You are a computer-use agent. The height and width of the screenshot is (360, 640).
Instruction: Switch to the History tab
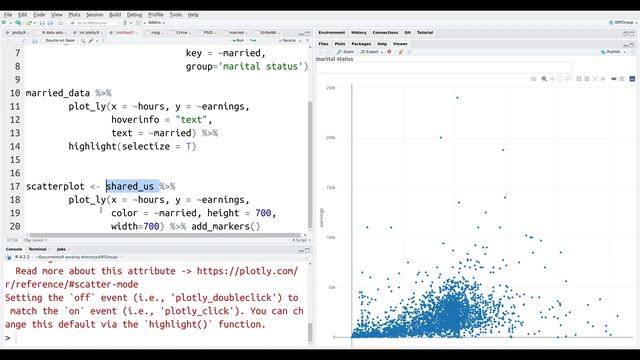click(359, 33)
